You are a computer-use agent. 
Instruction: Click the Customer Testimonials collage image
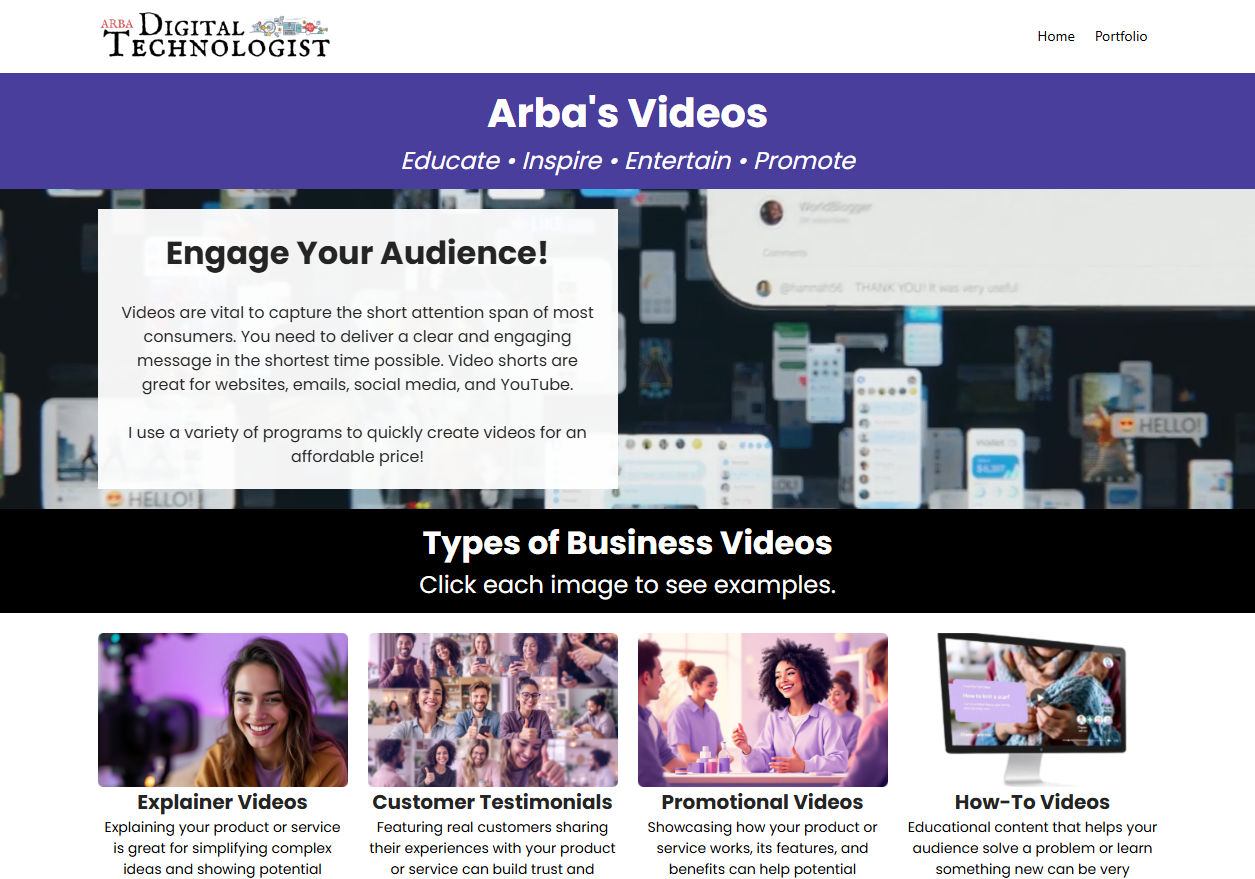coord(492,709)
